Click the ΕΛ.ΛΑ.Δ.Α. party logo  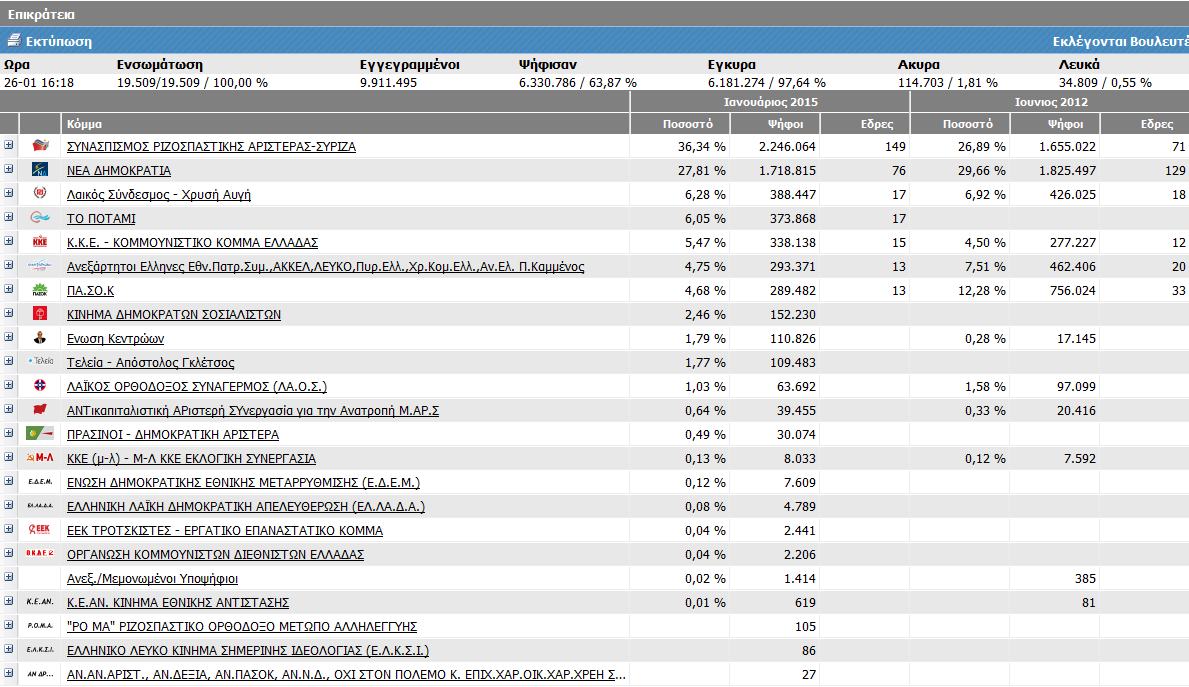point(40,506)
